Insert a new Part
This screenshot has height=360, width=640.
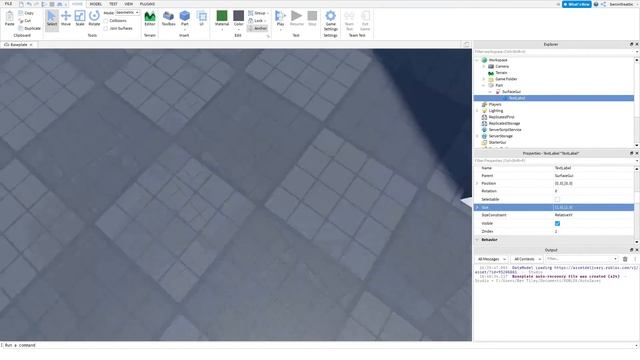tap(185, 19)
